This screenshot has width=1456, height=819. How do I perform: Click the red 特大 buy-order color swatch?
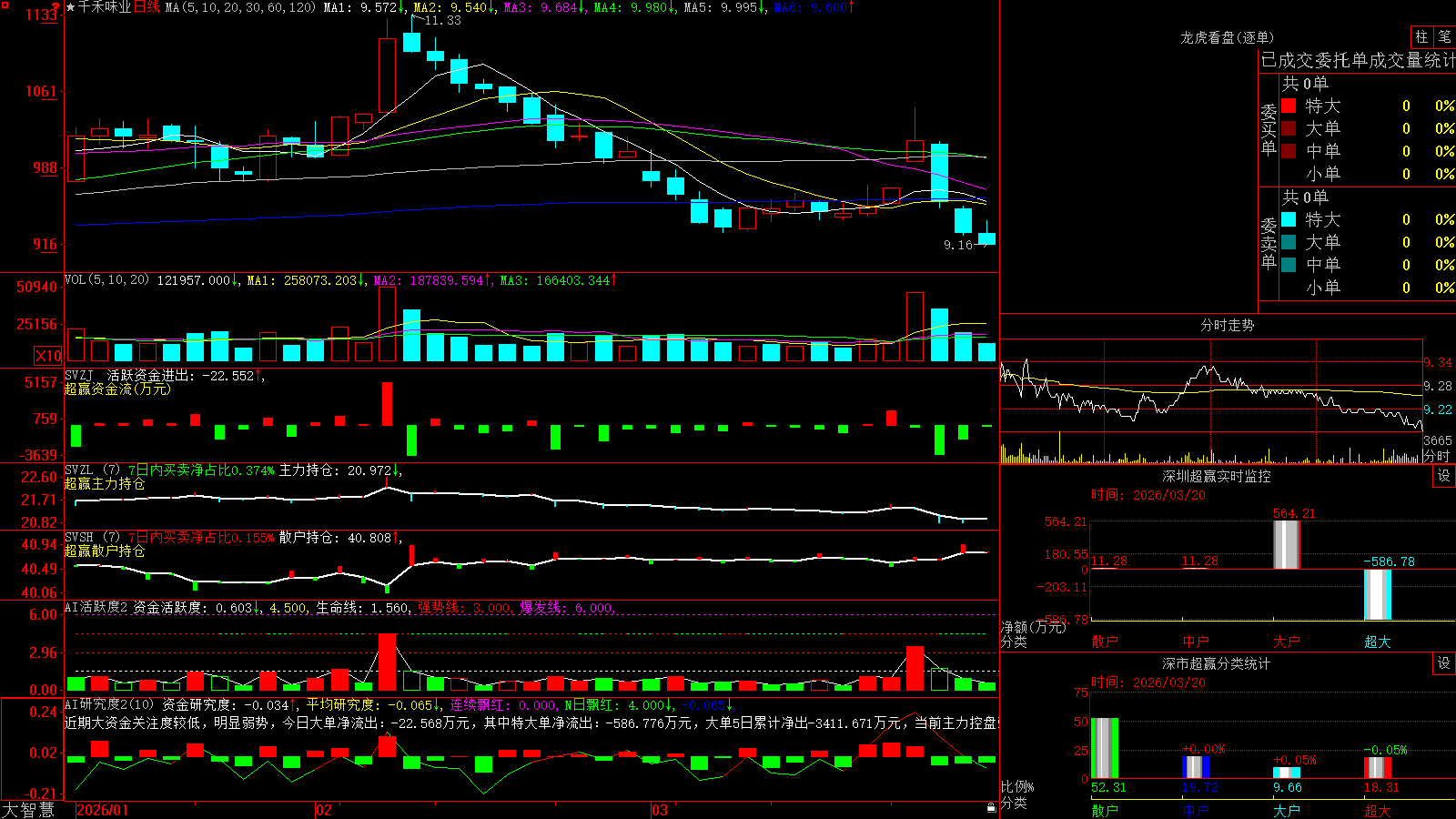pyautogui.click(x=1289, y=106)
